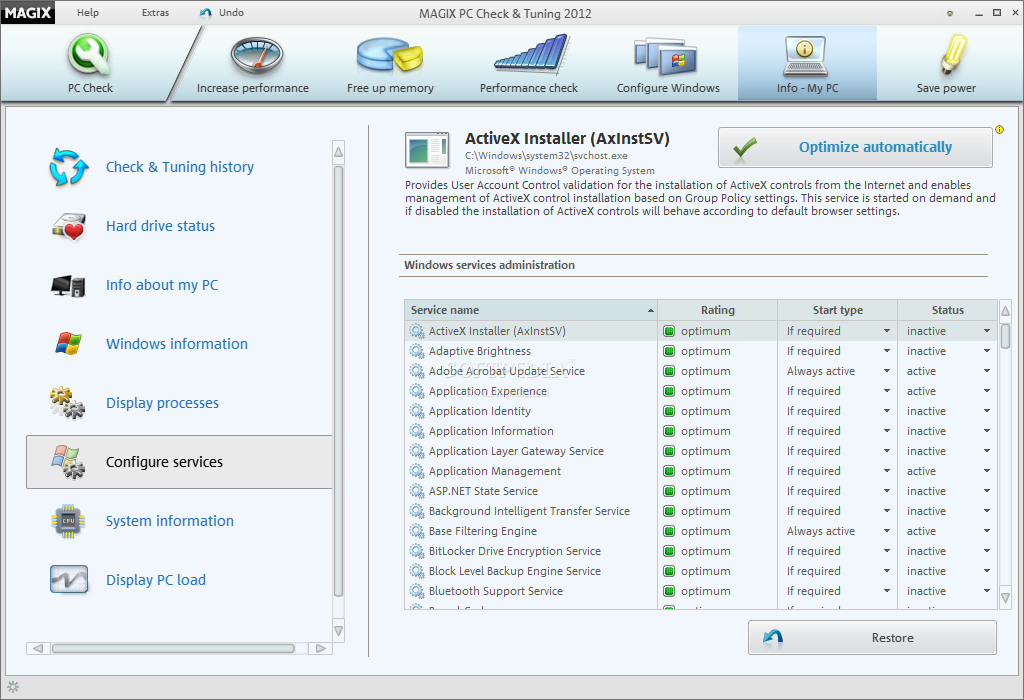Viewport: 1024px width, 700px height.
Task: Open Start type dropdown for ActiveX Installer
Action: tap(886, 331)
